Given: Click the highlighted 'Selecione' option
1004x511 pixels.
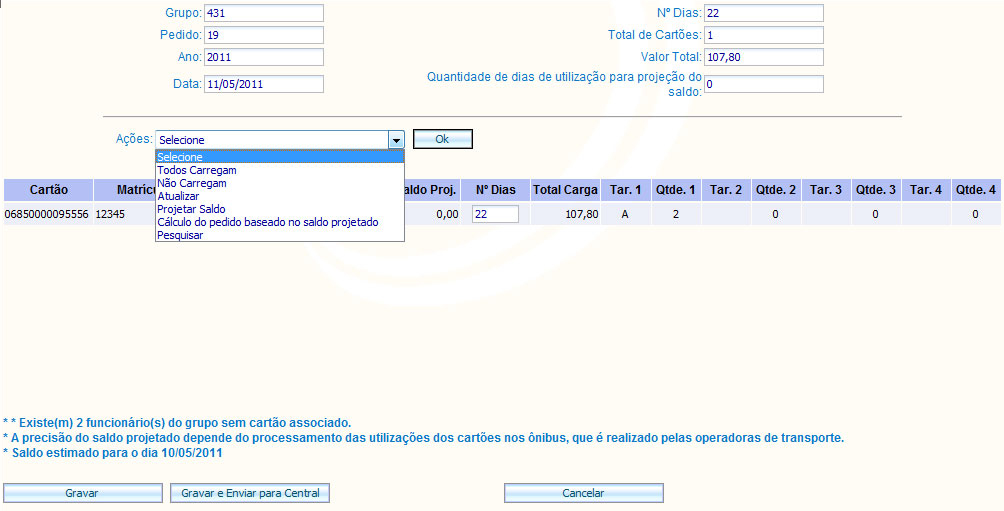Looking at the screenshot, I should (180, 158).
